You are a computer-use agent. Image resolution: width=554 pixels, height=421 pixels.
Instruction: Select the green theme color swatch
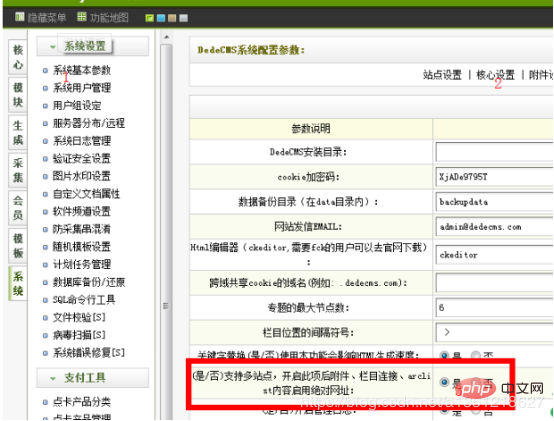[149, 18]
